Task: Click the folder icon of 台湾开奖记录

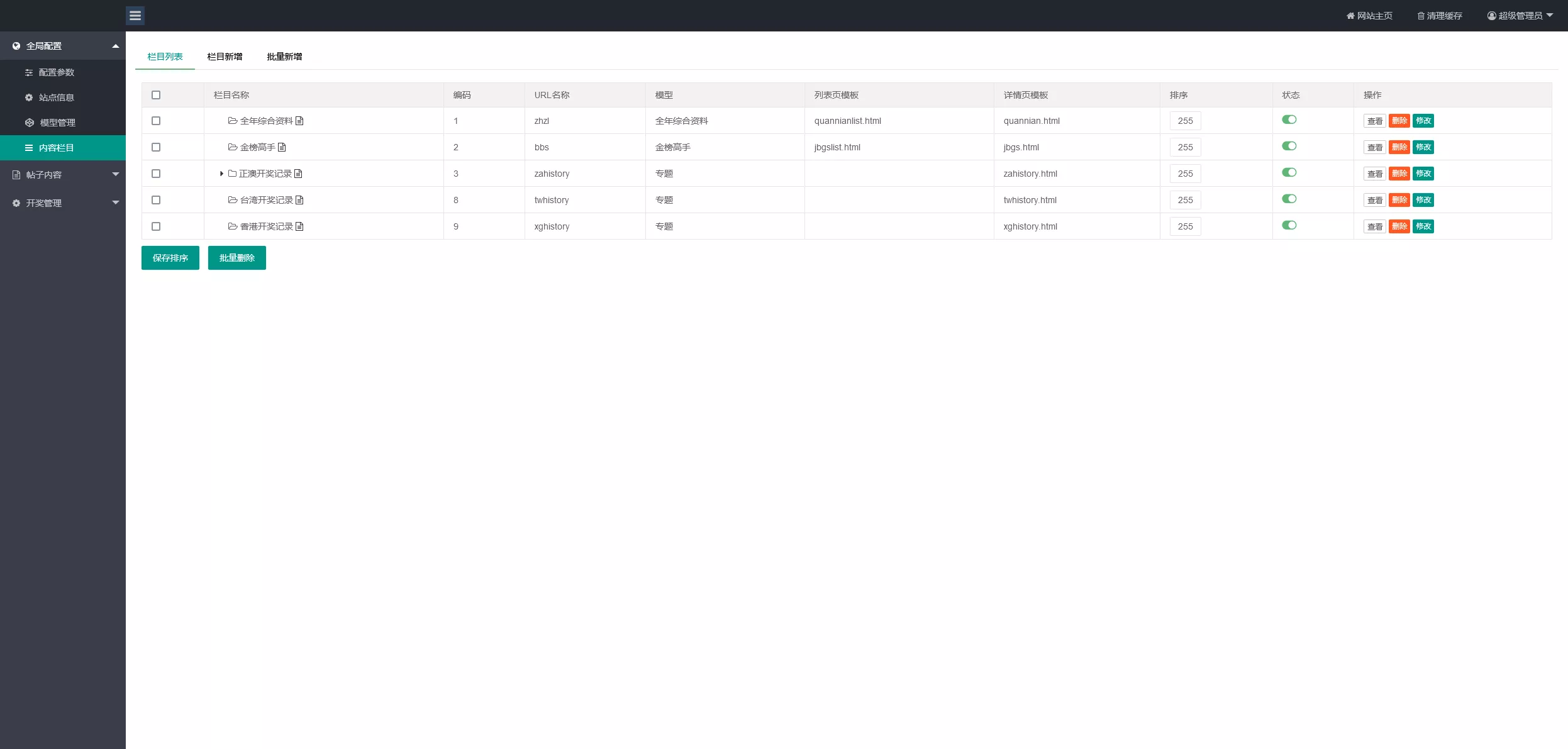Action: click(232, 200)
